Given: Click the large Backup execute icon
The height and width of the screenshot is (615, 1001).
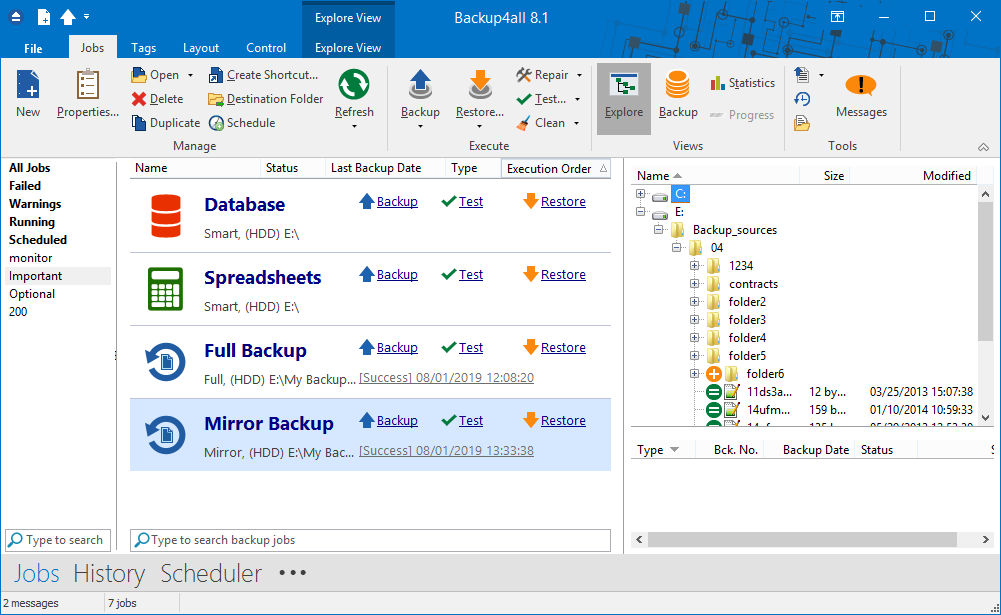Looking at the screenshot, I should 420,86.
